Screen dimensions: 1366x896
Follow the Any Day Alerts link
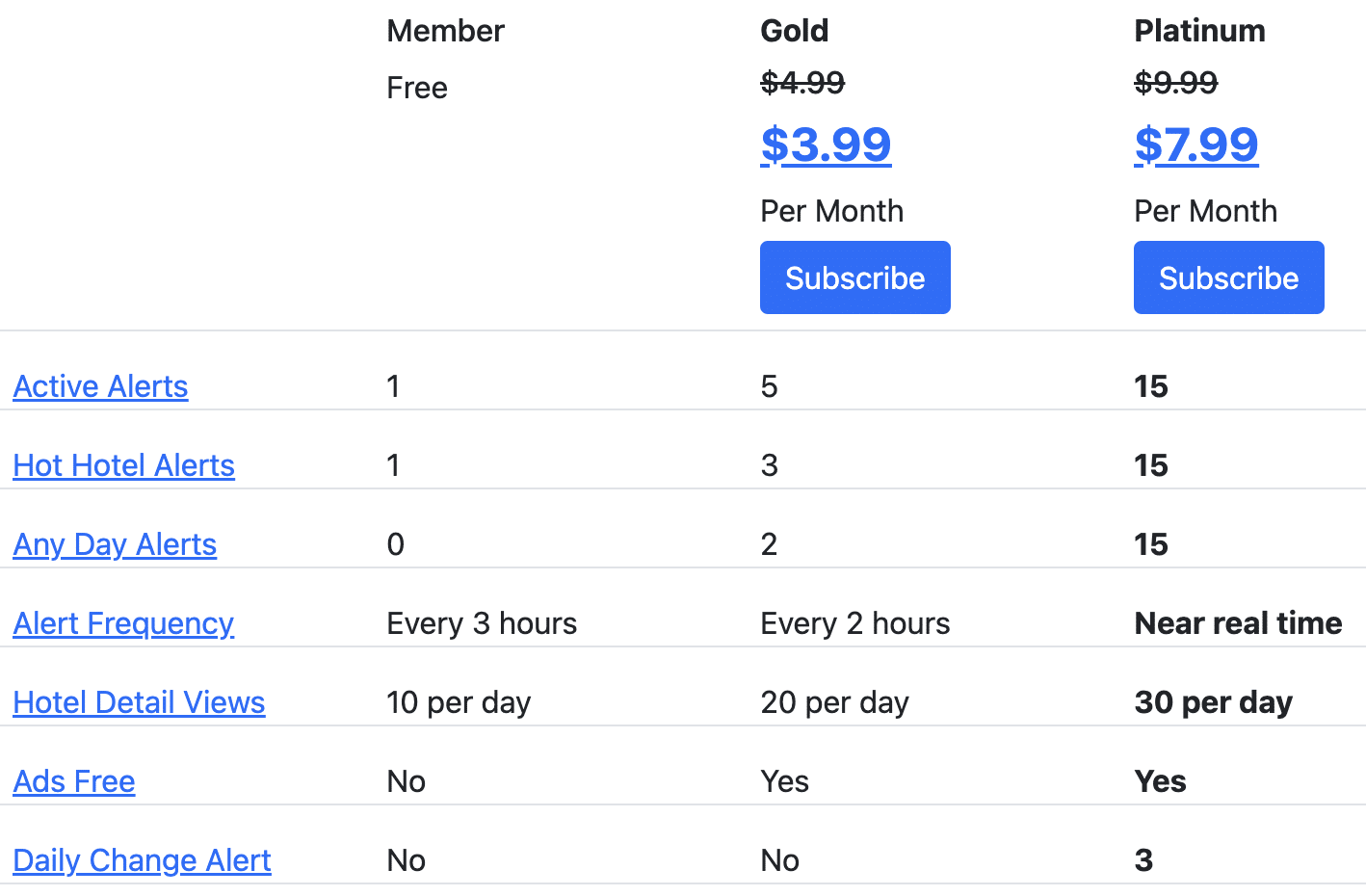[115, 544]
